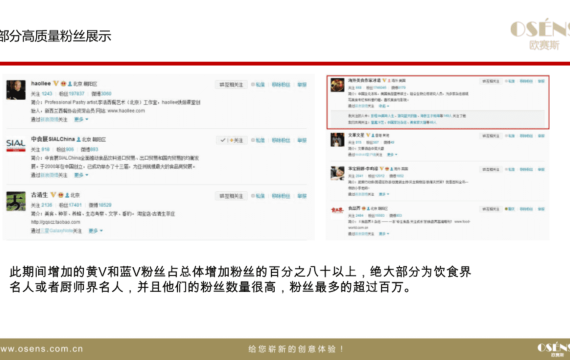This screenshot has width=570, height=360.
Task: Open 古清生's fans count 17401
Action: (x=75, y=205)
